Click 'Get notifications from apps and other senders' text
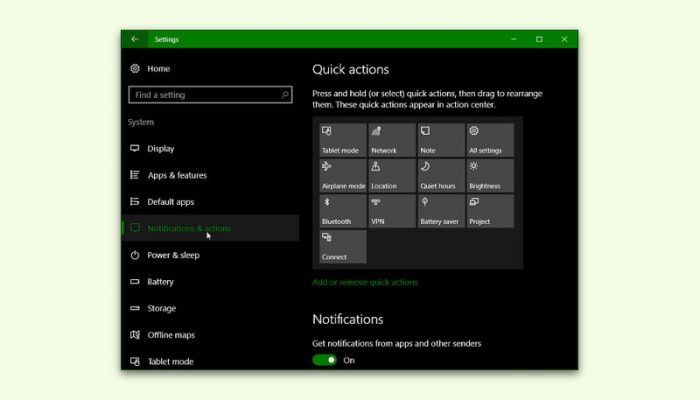 pos(396,343)
